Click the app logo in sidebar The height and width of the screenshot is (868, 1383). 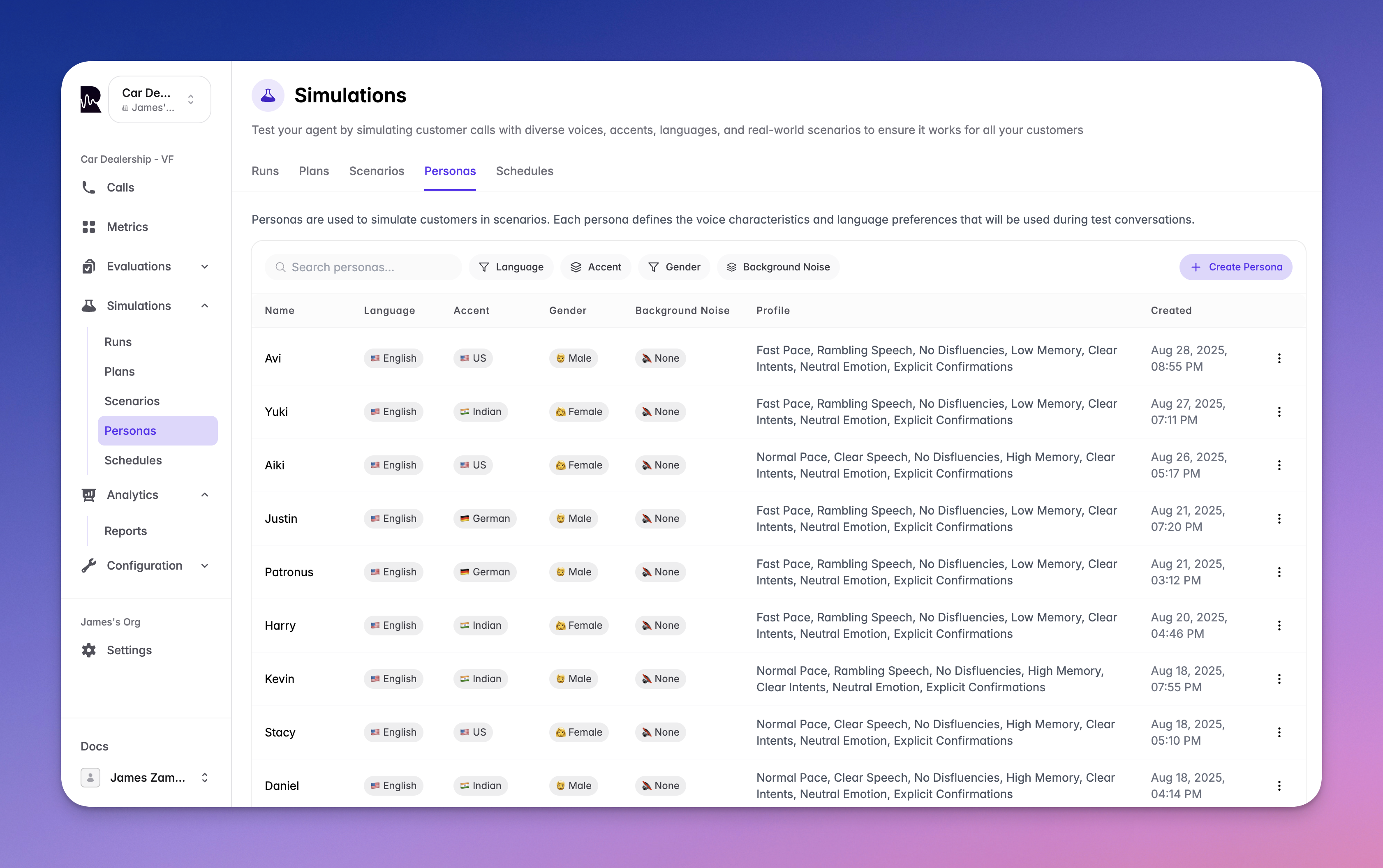pyautogui.click(x=91, y=99)
